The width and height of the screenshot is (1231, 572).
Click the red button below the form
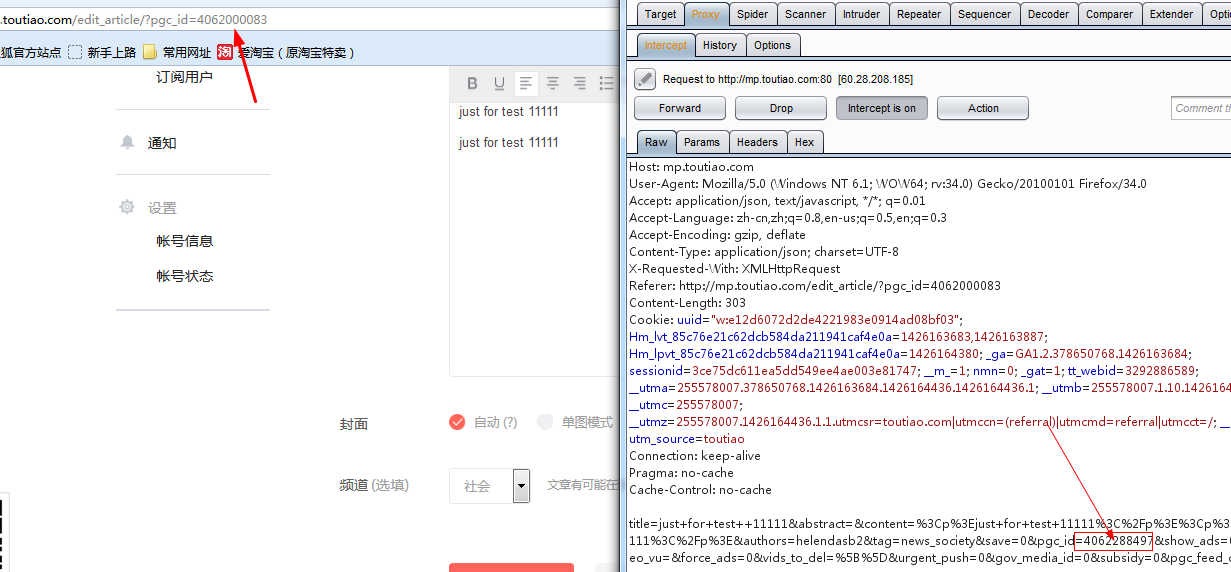click(511, 567)
